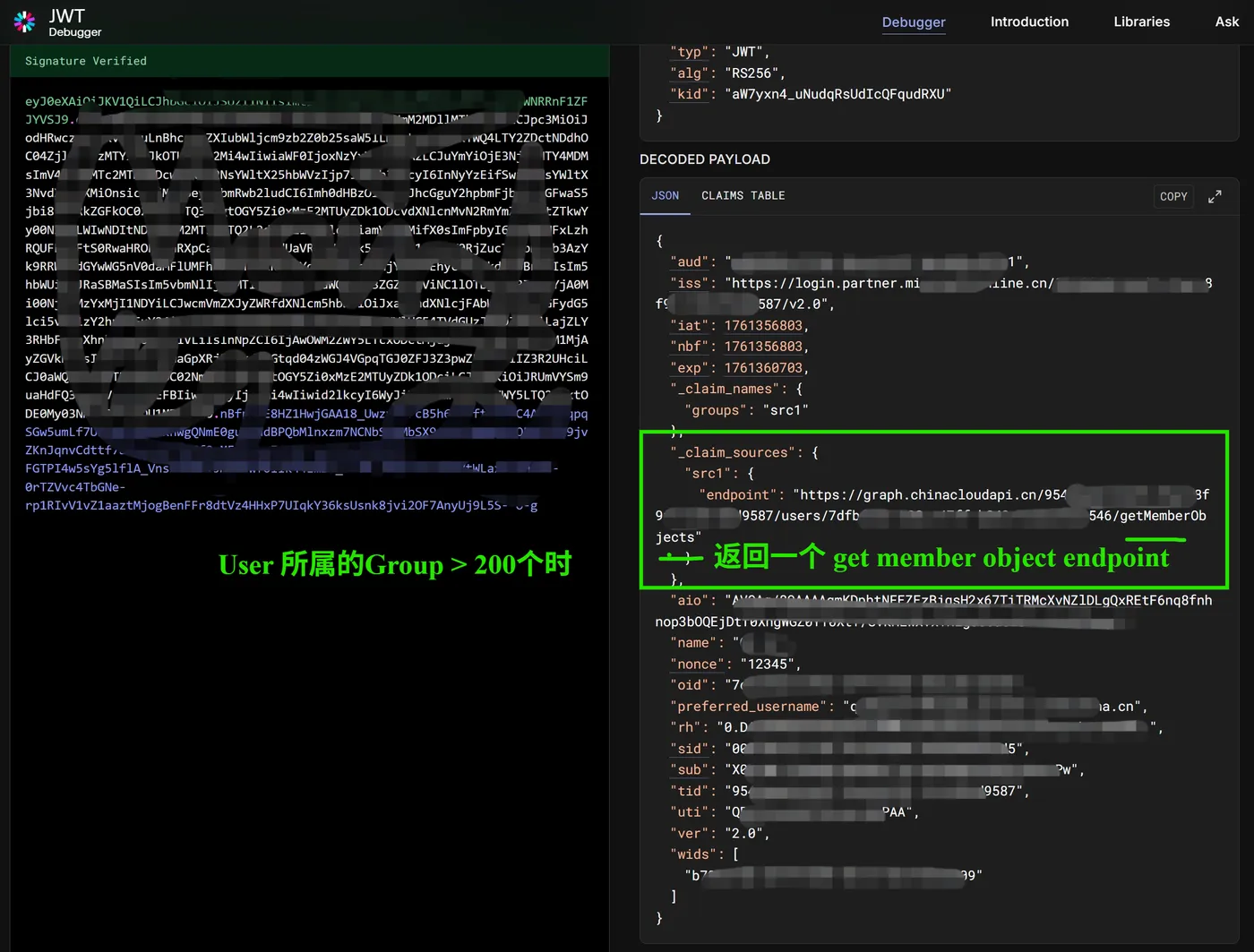Open the Debugger navigation tab
Image resolution: width=1254 pixels, height=952 pixels.
(914, 21)
